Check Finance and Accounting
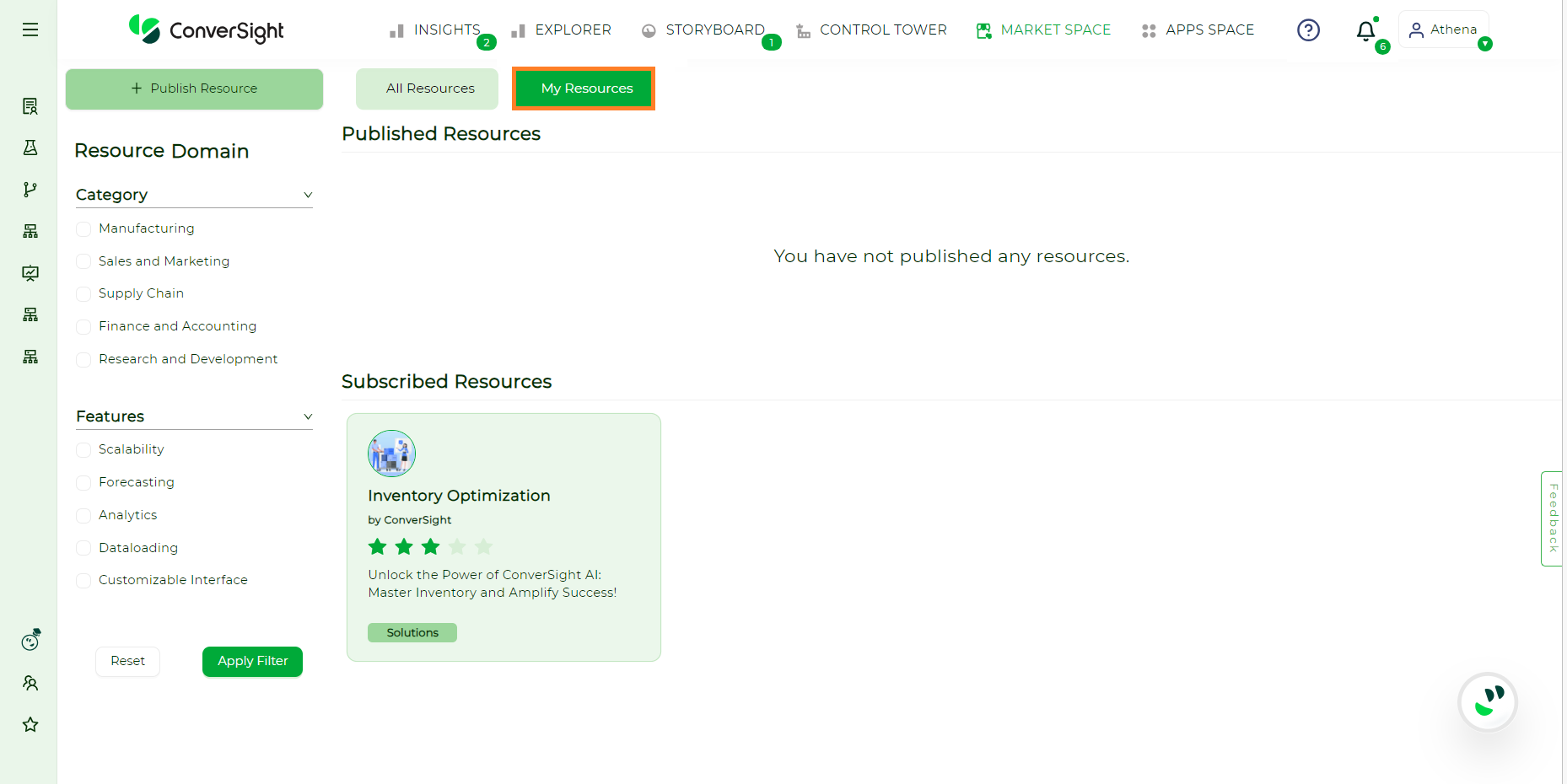The image size is (1567, 784). (83, 327)
